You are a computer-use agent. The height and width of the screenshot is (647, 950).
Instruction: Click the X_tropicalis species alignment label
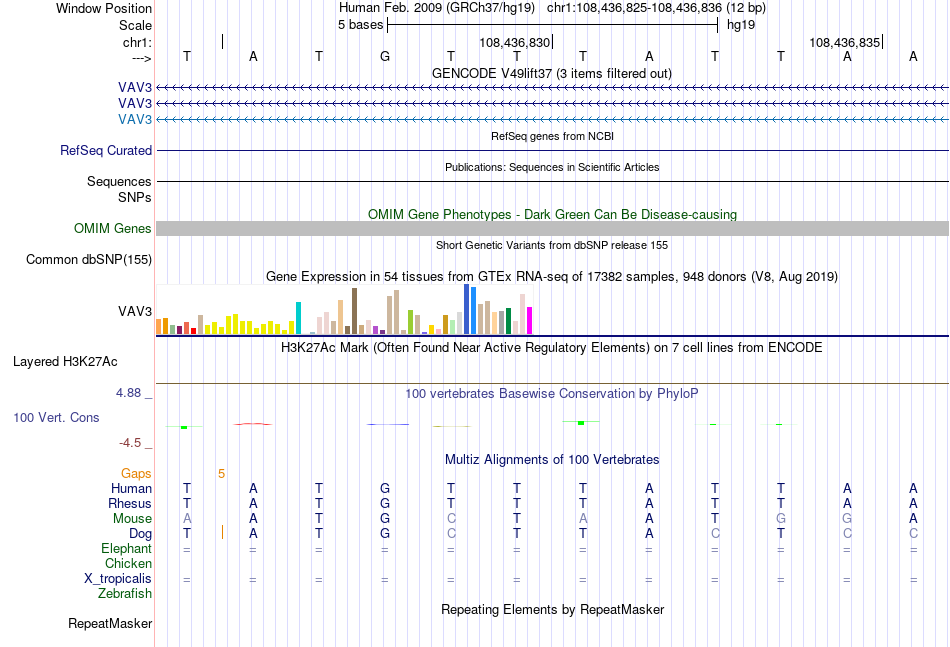click(118, 579)
